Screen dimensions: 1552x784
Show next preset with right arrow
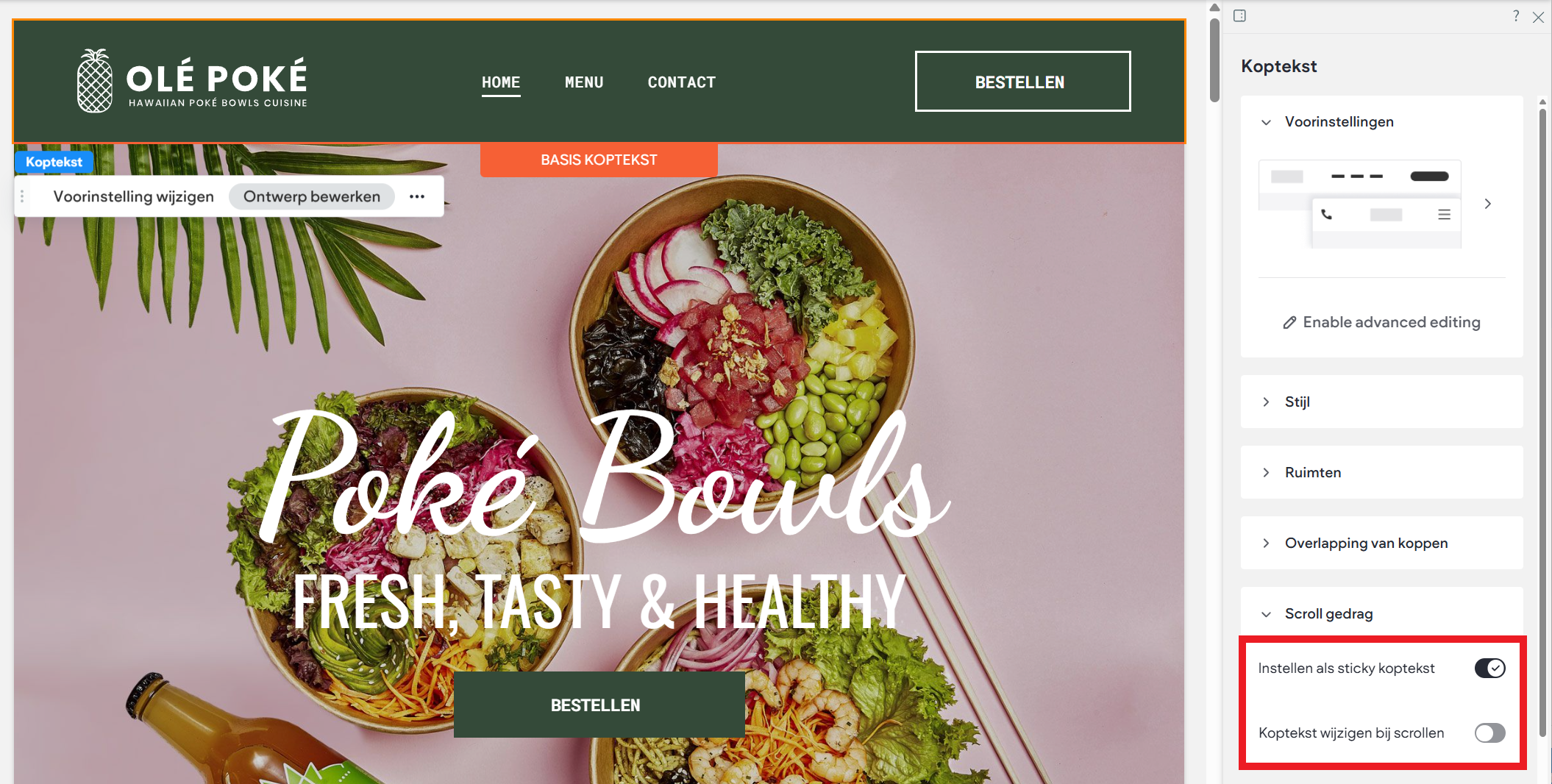[x=1487, y=204]
